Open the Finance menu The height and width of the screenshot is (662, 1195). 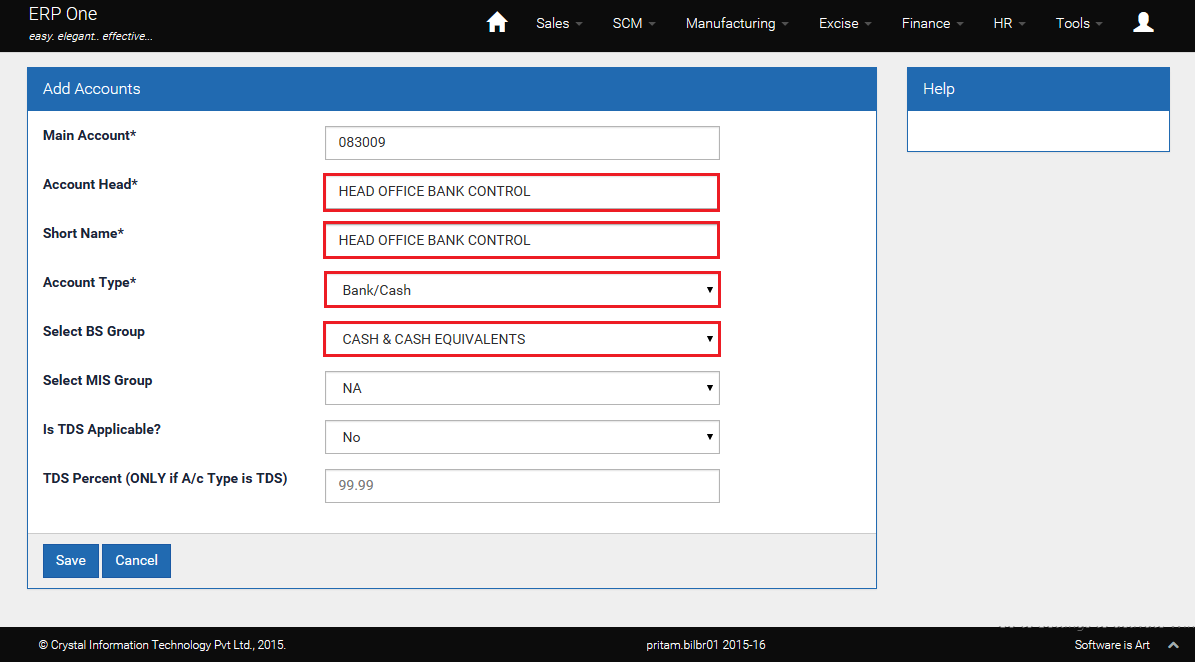pos(933,24)
